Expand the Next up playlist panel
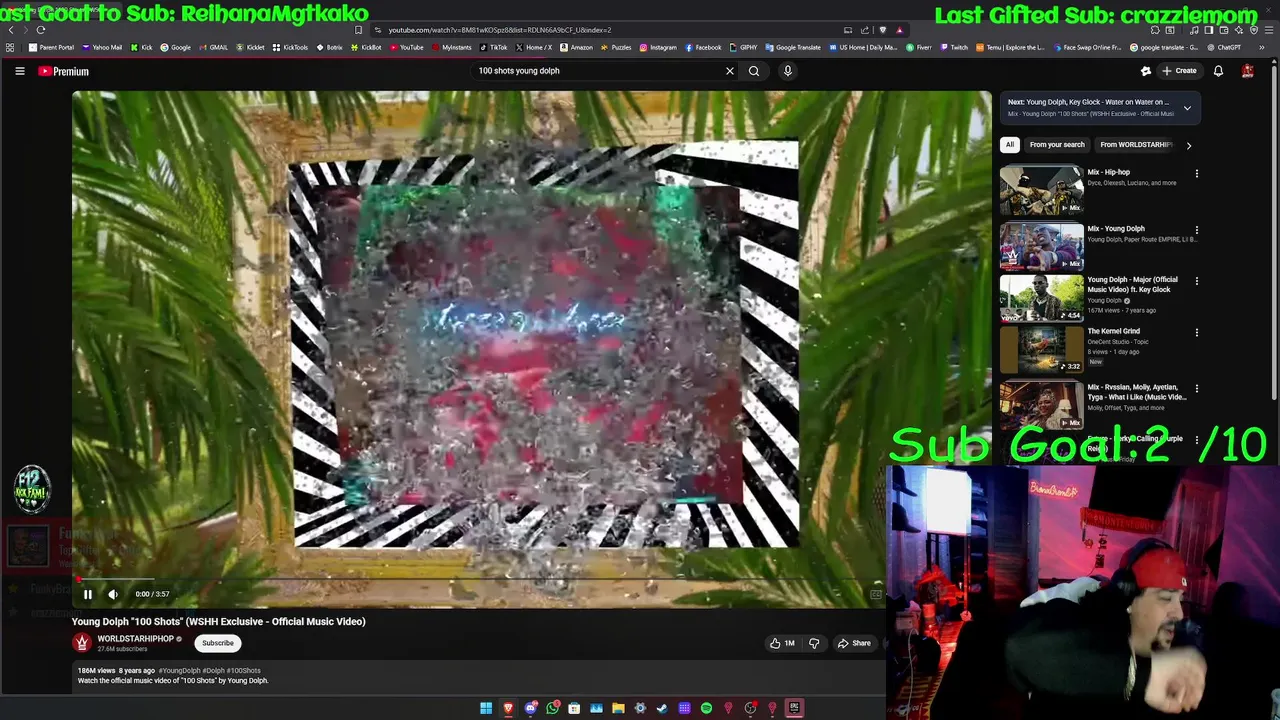Screen dimensions: 1280x720 tap(1187, 108)
